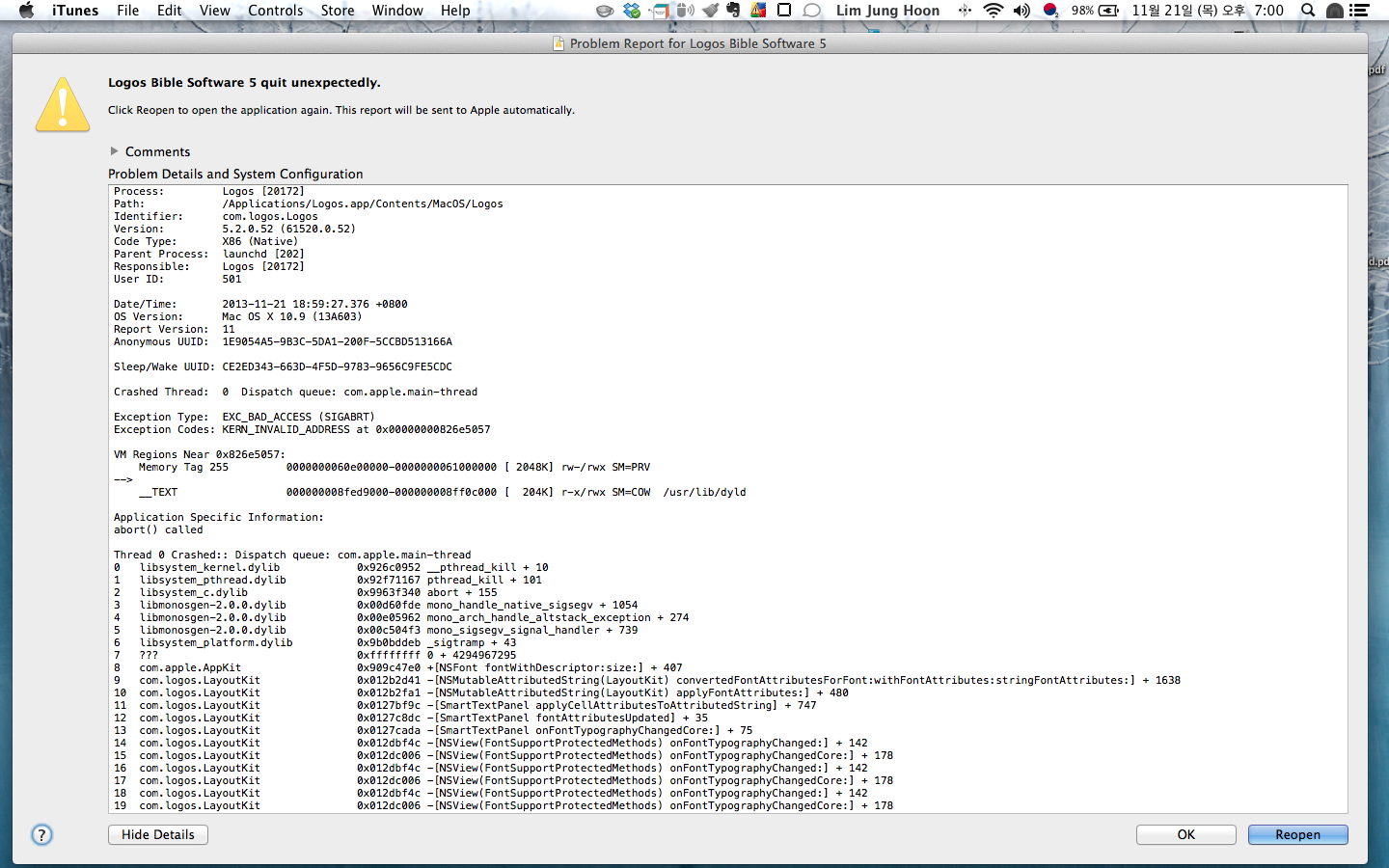
Task: Click stack frame 3 mono_handle_native_sigsegv
Action: [376, 605]
